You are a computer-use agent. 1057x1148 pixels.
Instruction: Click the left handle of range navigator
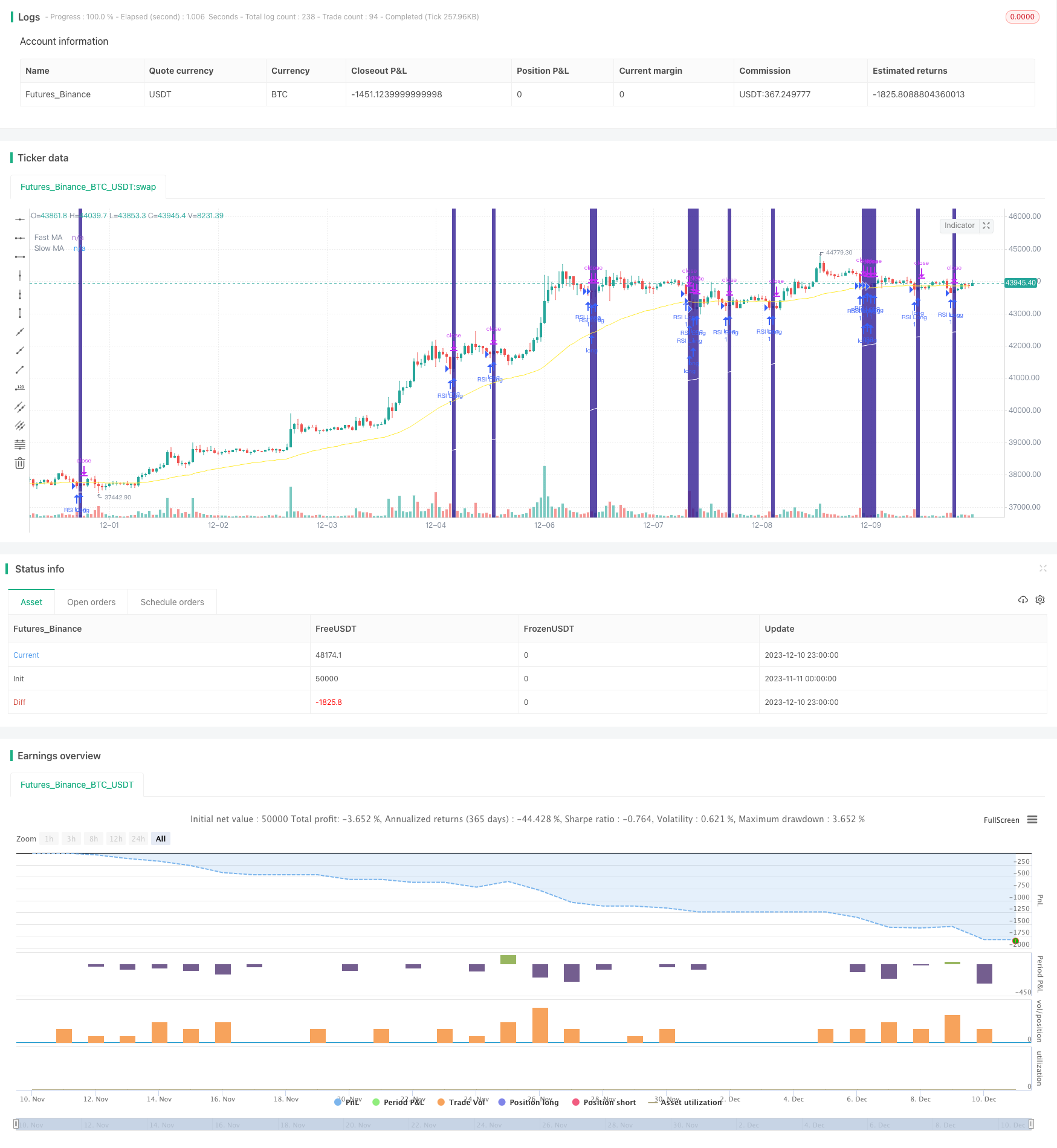click(16, 1124)
